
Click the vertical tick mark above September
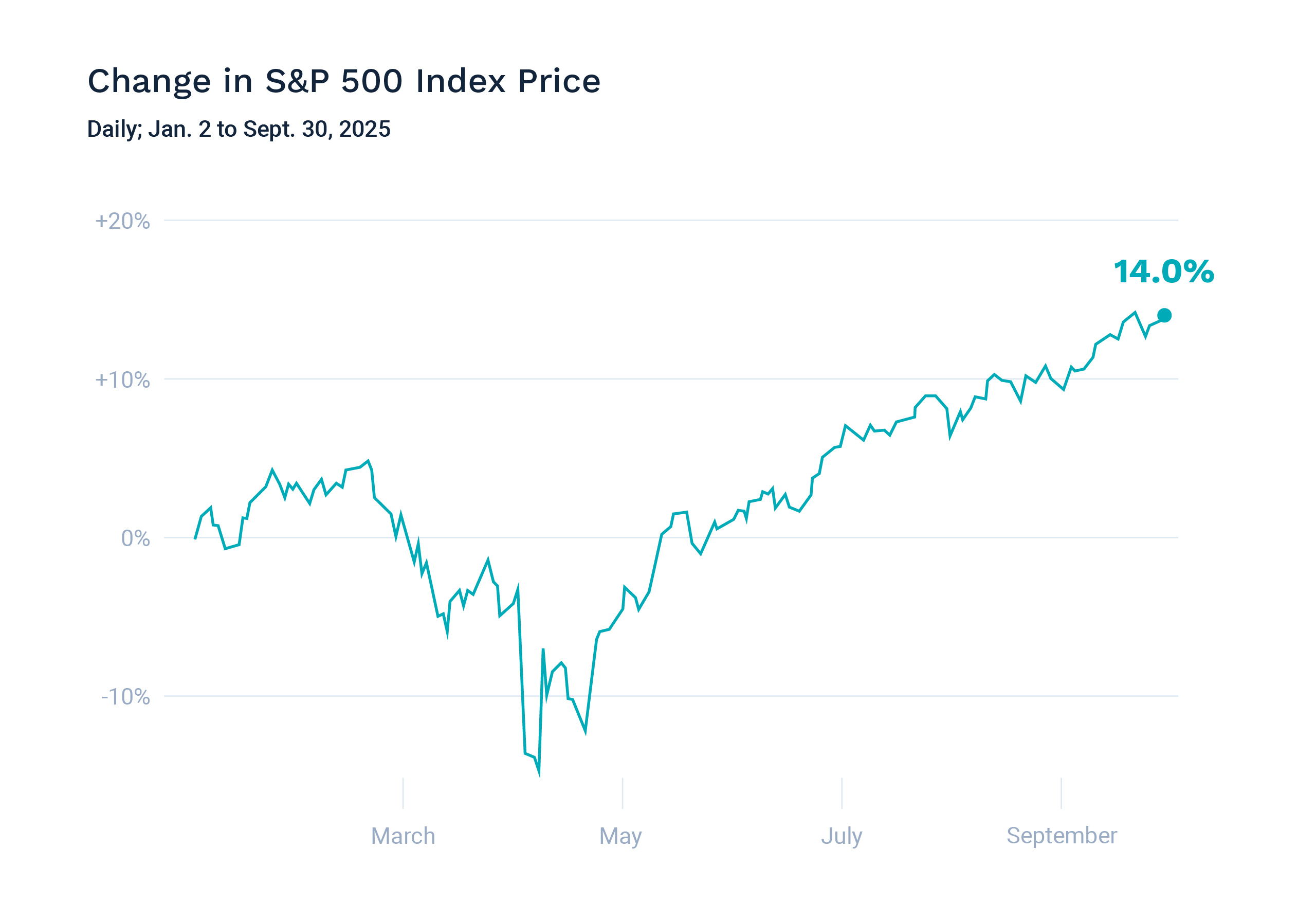click(1061, 793)
